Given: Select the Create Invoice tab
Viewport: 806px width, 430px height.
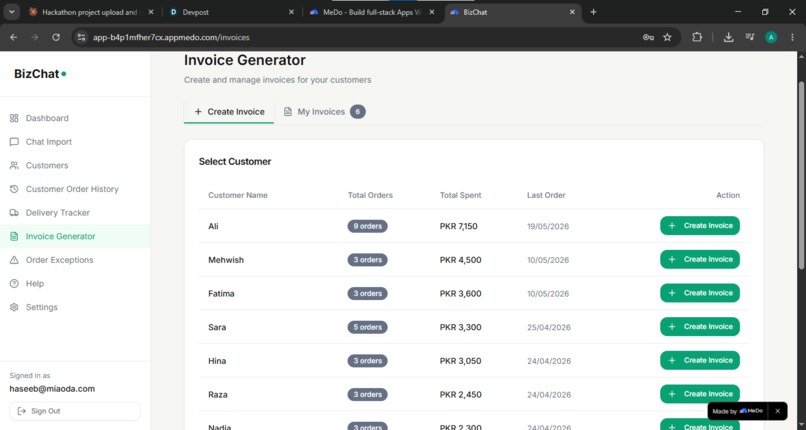Looking at the screenshot, I should tap(229, 111).
